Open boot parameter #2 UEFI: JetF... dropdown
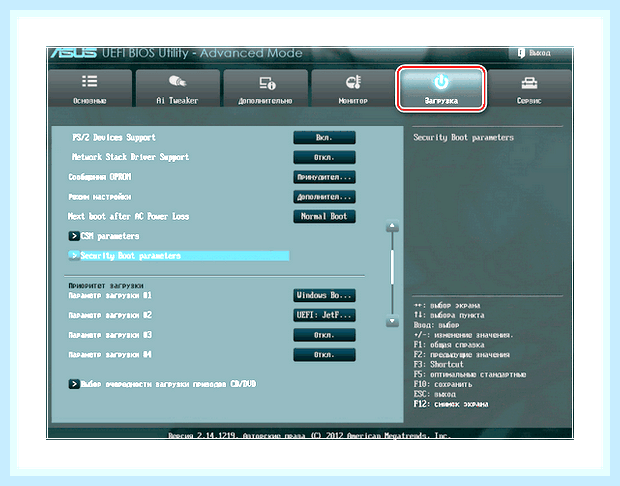620x486 pixels. 324,315
